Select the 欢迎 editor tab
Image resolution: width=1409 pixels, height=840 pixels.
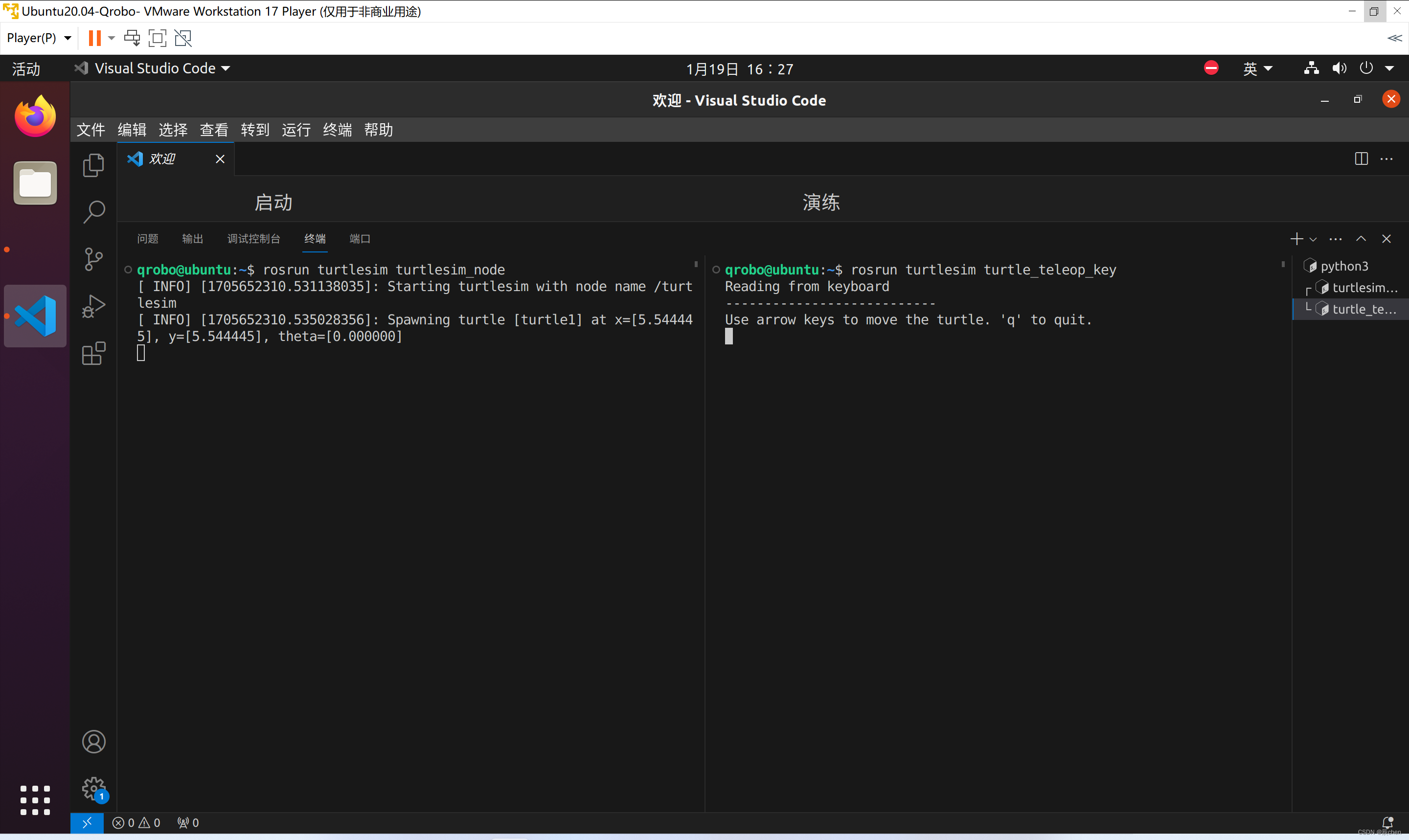(176, 159)
